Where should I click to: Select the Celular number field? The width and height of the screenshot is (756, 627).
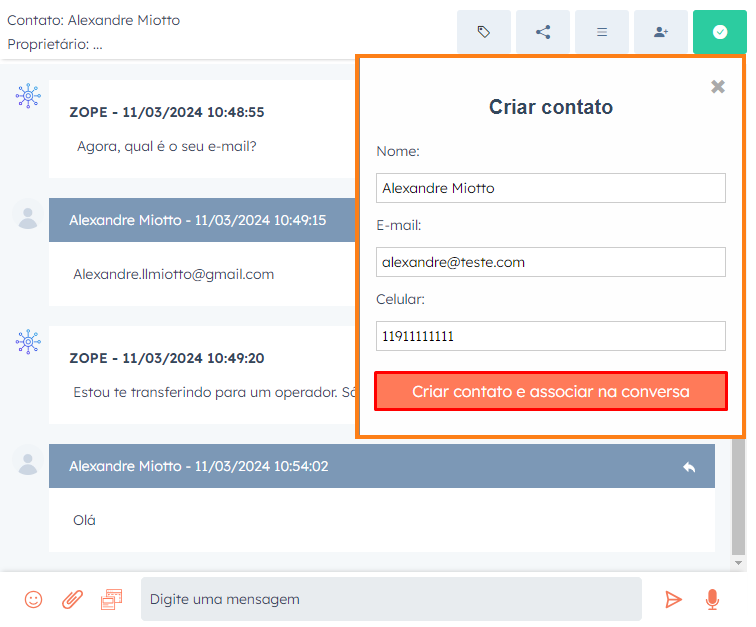pyautogui.click(x=551, y=336)
